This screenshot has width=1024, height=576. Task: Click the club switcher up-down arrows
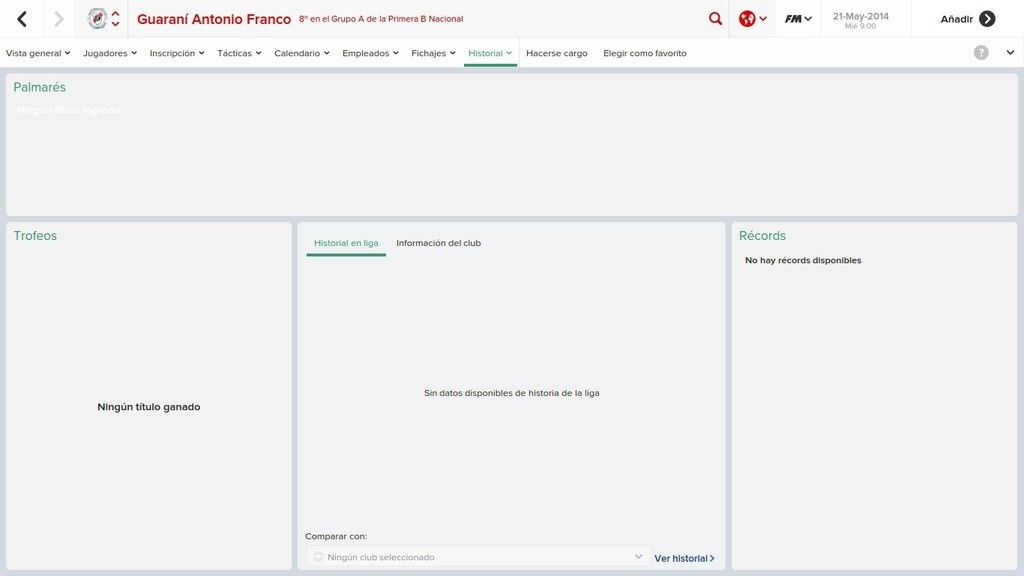click(x=116, y=19)
